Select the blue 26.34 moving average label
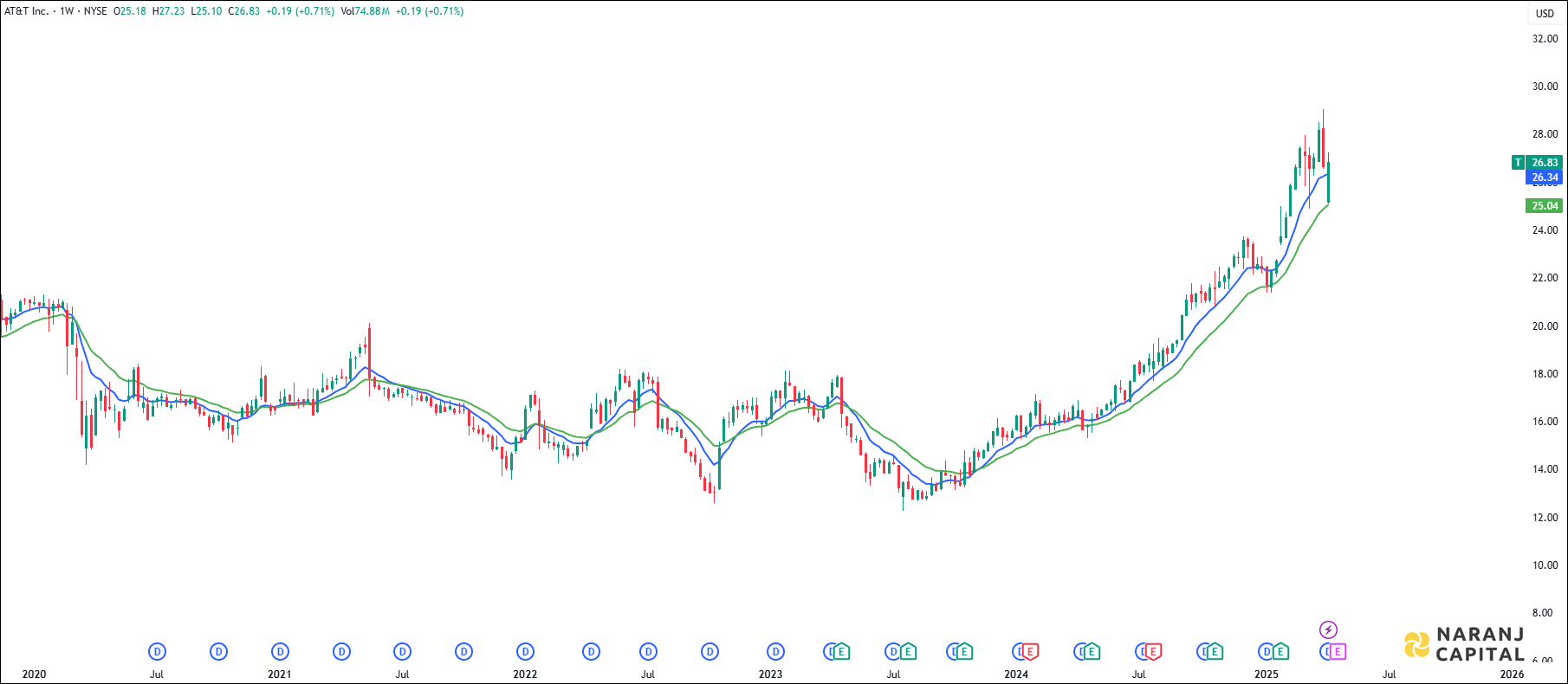1568x684 pixels. 1544,177
